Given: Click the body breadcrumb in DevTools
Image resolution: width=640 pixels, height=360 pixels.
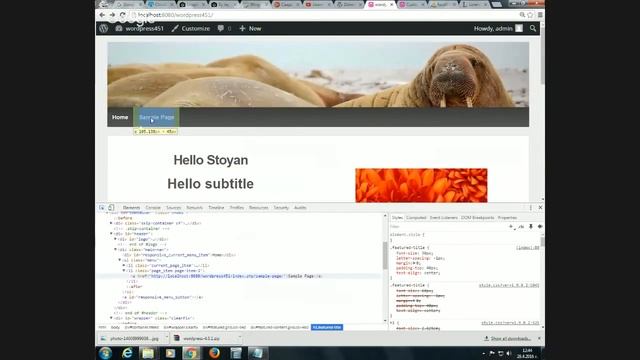Looking at the screenshot, I should [x=116, y=327].
